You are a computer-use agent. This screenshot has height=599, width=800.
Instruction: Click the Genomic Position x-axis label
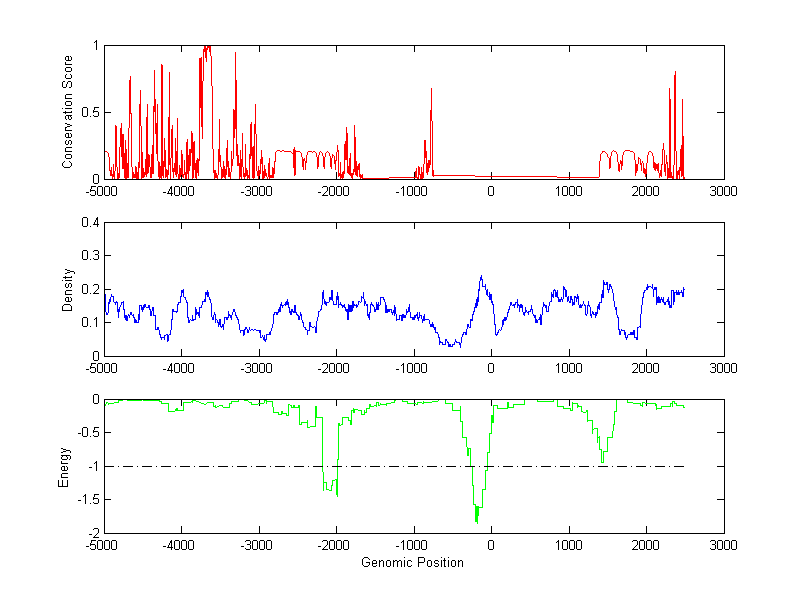(x=412, y=563)
